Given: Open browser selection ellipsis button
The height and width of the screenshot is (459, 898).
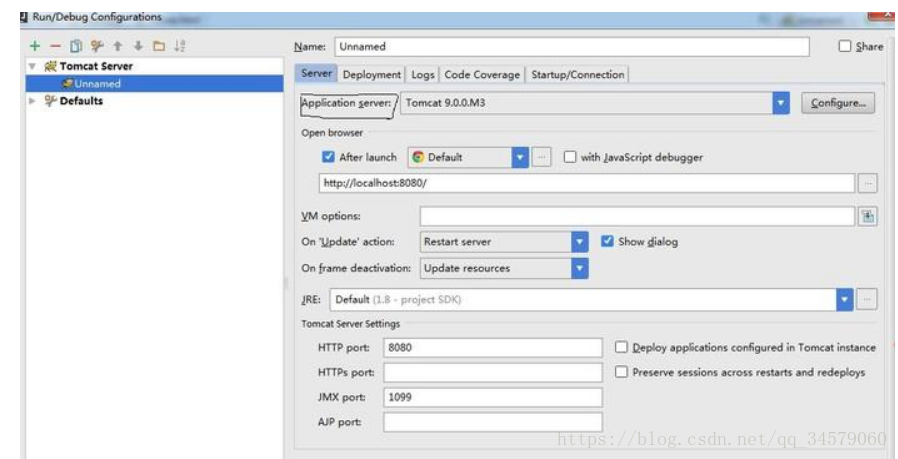Looking at the screenshot, I should 541,157.
